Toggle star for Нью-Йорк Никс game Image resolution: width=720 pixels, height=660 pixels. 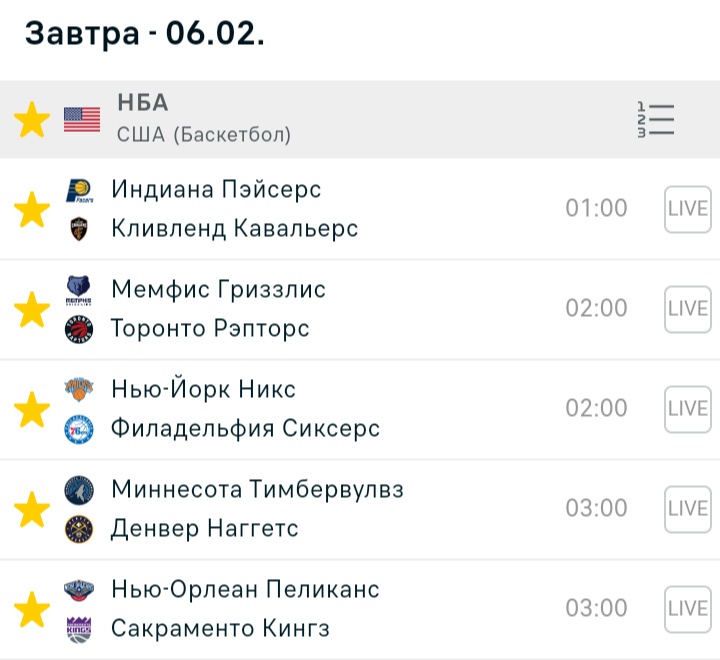point(32,410)
